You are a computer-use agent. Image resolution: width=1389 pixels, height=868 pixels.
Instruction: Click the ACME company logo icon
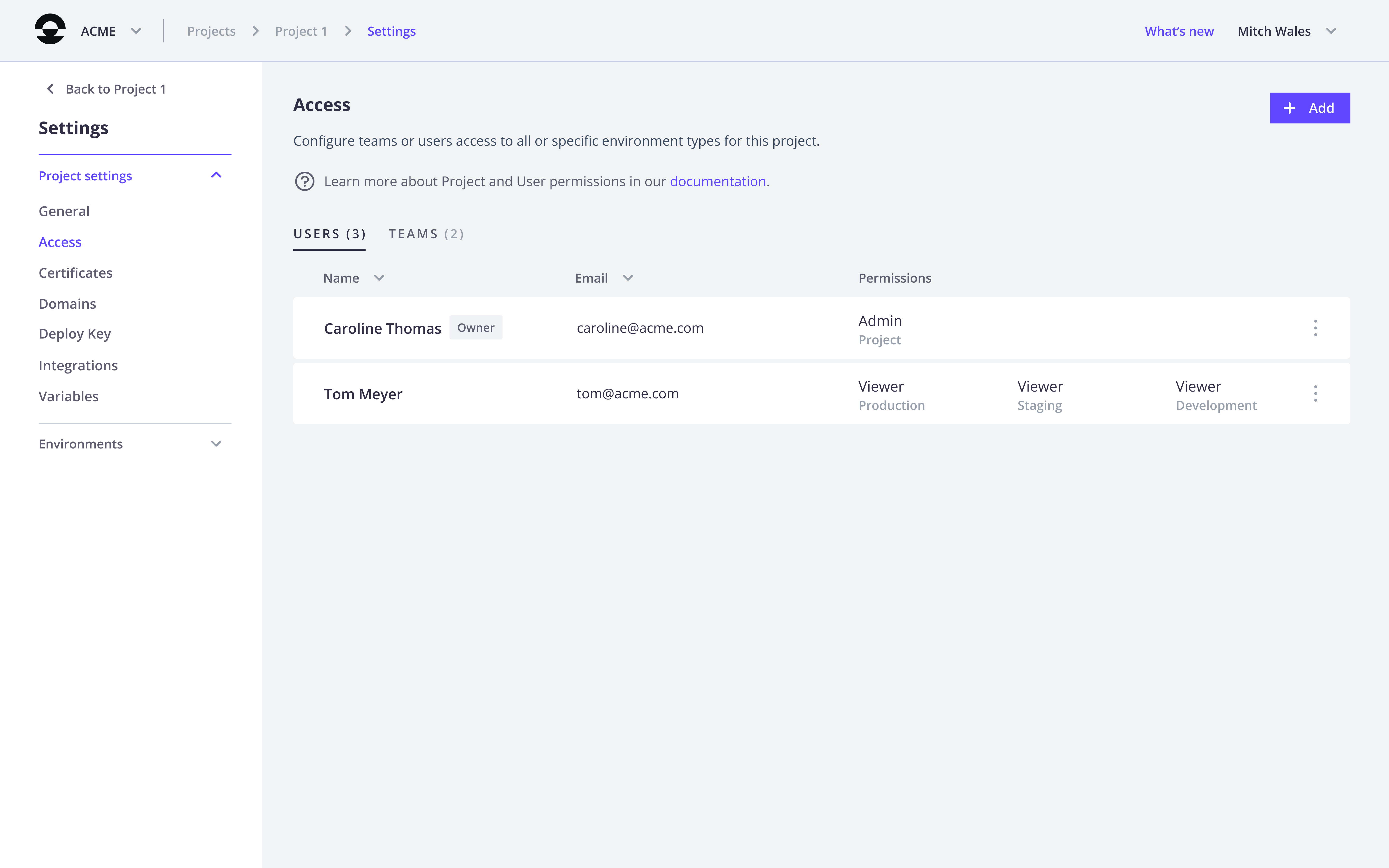point(50,30)
